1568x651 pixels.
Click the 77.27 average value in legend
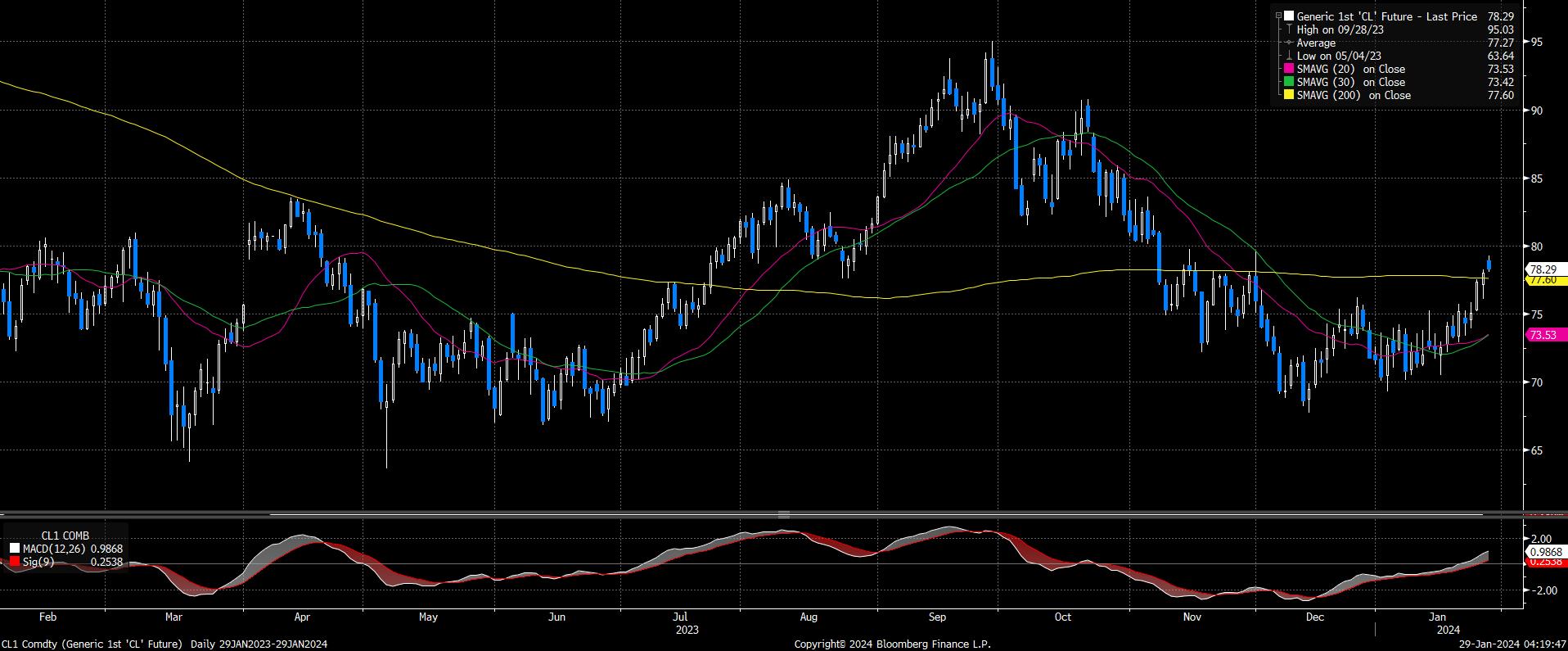[1501, 43]
